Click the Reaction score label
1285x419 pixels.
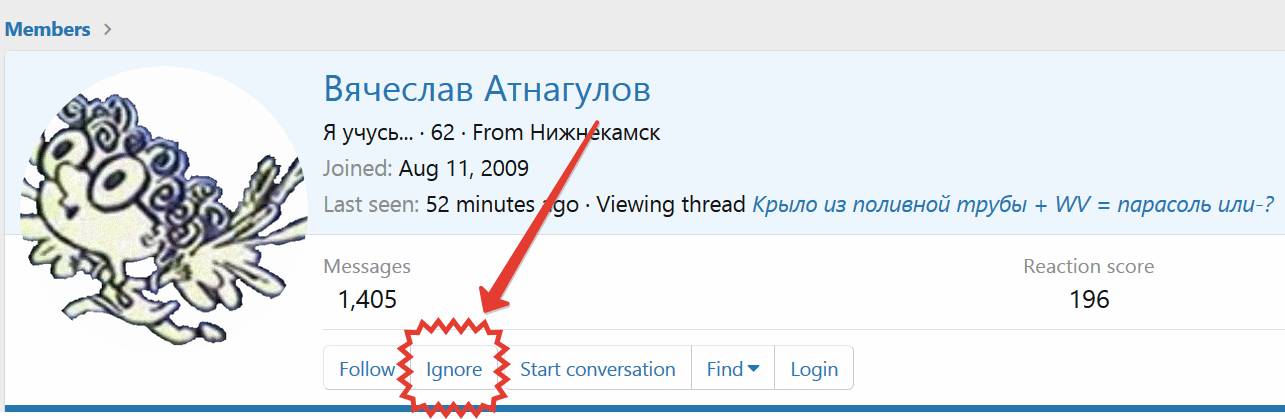click(1088, 266)
